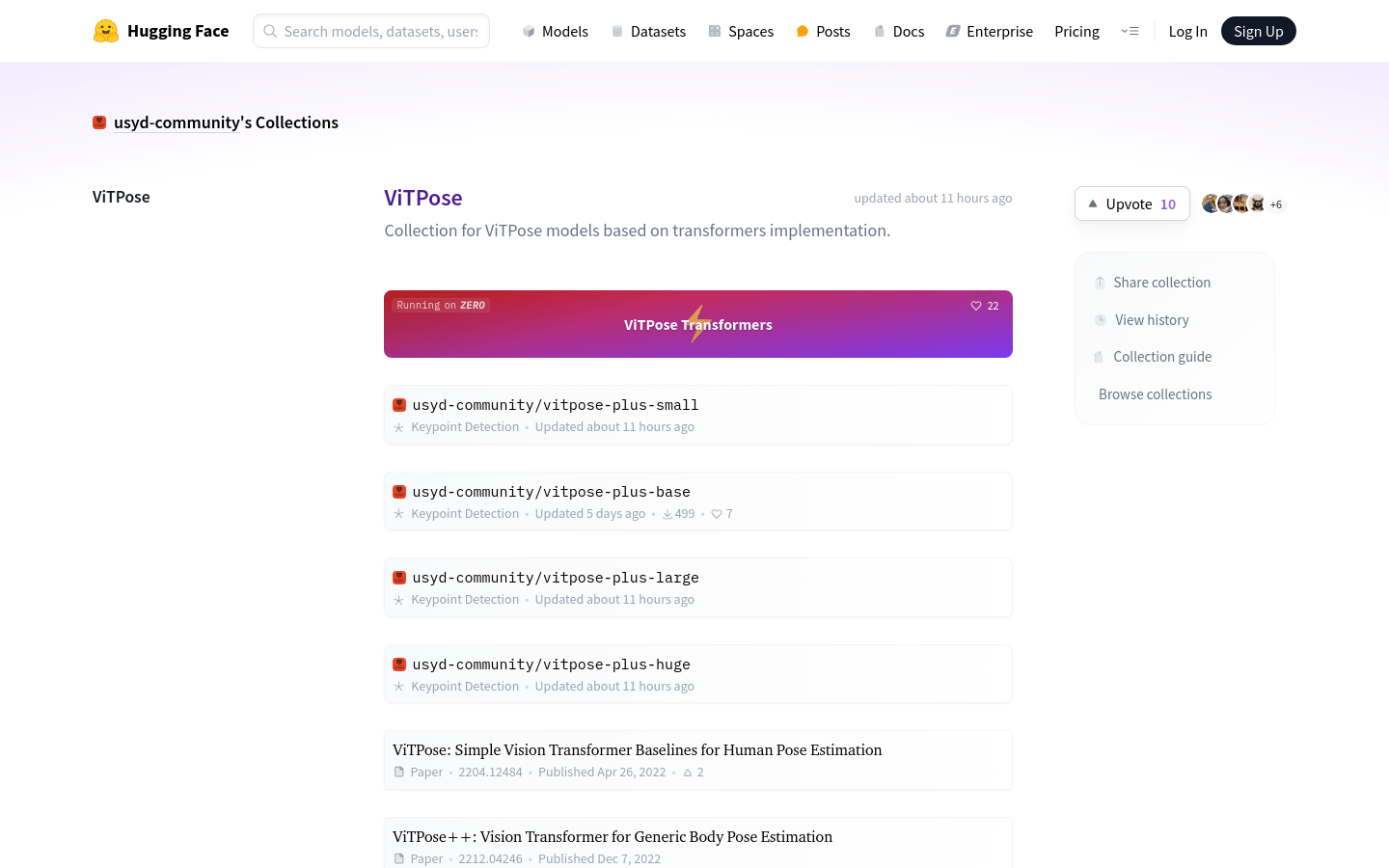Viewport: 1389px width, 868px height.
Task: Click paper icon of ViTPose Simple Vision paper
Action: click(399, 773)
